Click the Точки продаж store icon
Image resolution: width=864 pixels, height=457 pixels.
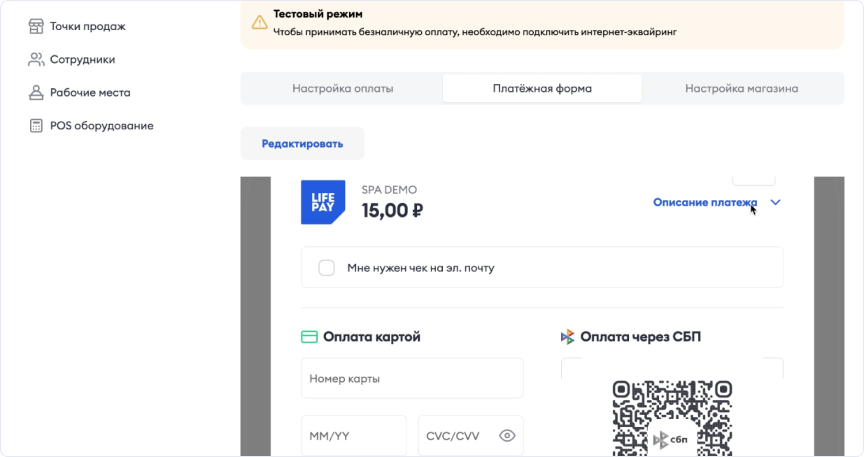pos(36,26)
